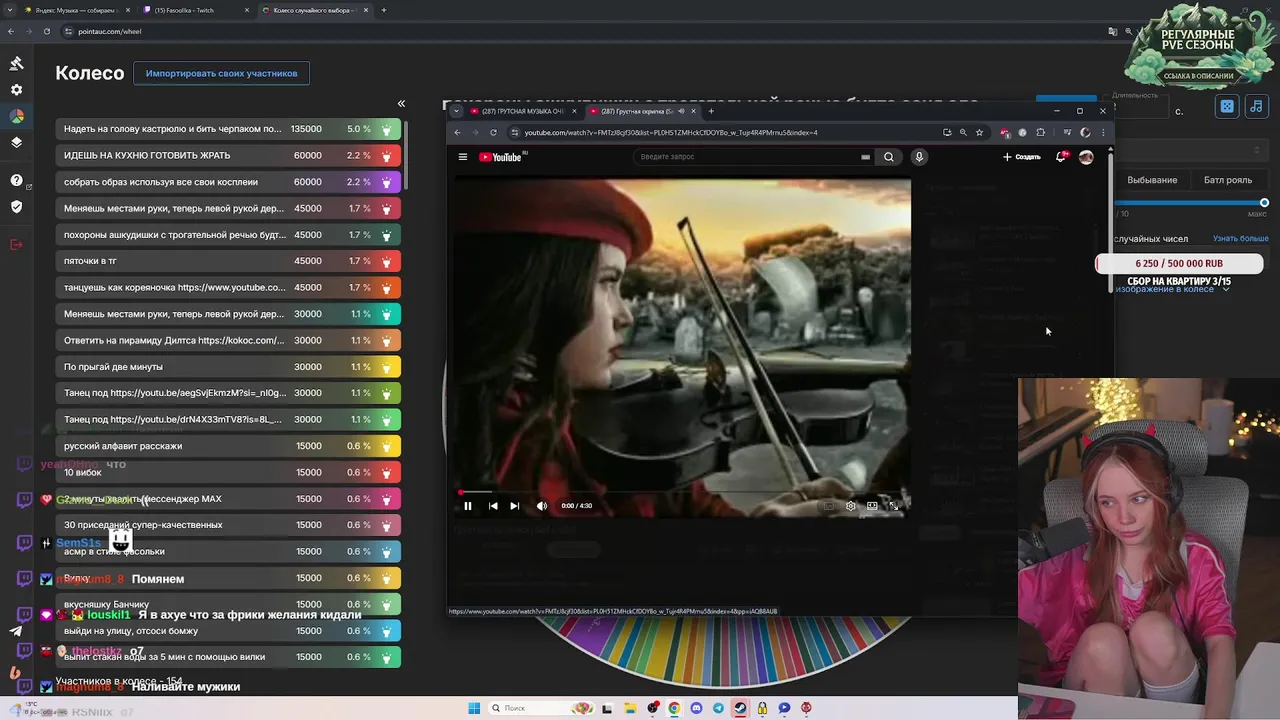Open Steam from taskbar
This screenshot has width=1280, height=720.
coord(740,708)
